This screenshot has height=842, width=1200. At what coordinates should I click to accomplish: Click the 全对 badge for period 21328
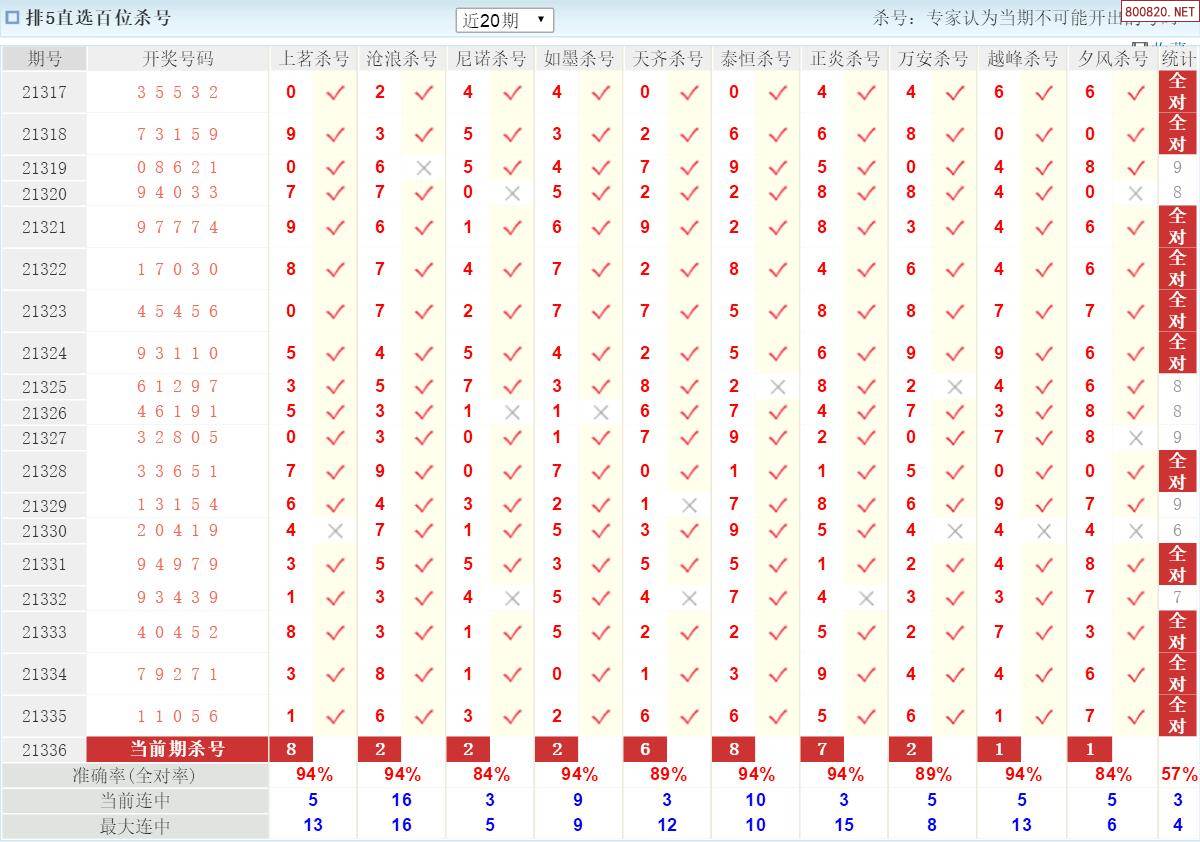[1178, 471]
